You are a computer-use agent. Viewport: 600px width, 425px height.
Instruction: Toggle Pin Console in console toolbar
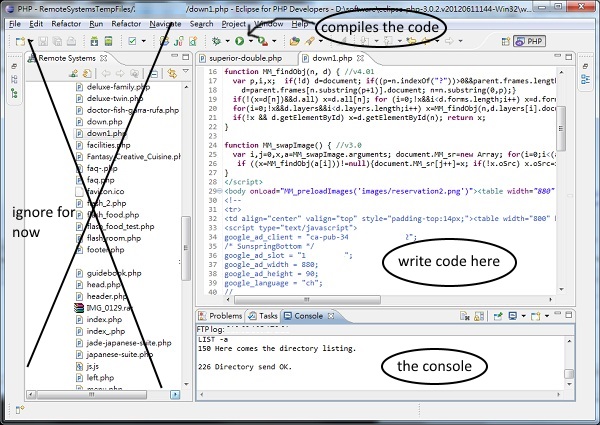498,316
